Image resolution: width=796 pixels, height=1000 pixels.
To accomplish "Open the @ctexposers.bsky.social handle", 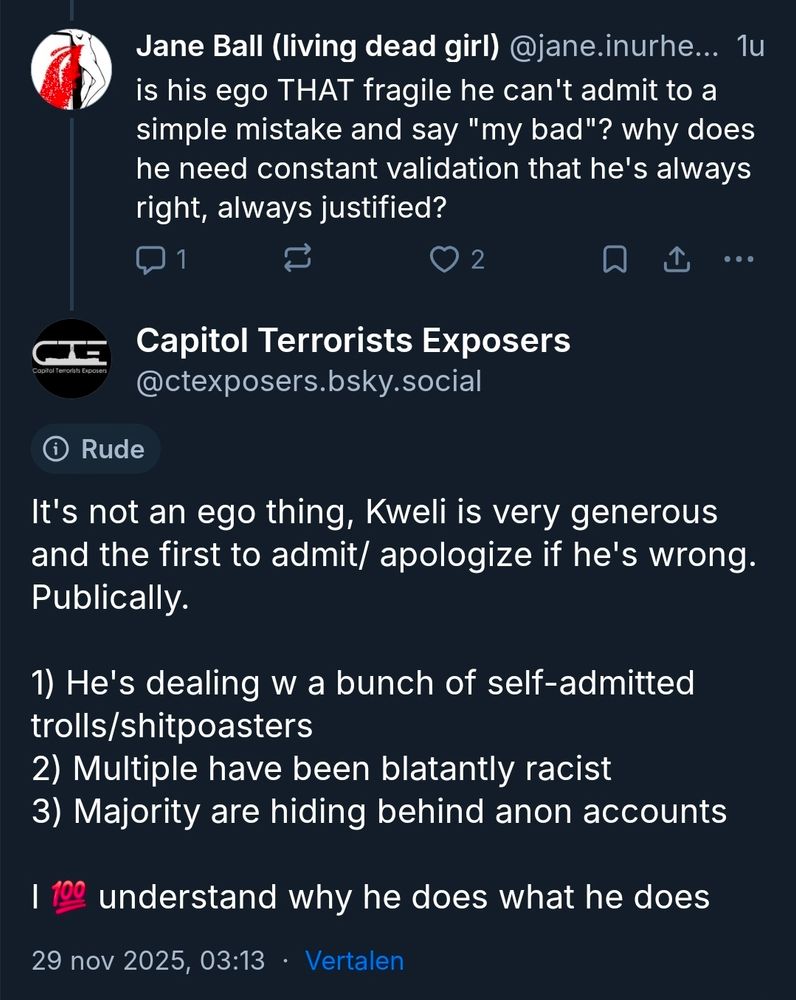I will coord(308,381).
